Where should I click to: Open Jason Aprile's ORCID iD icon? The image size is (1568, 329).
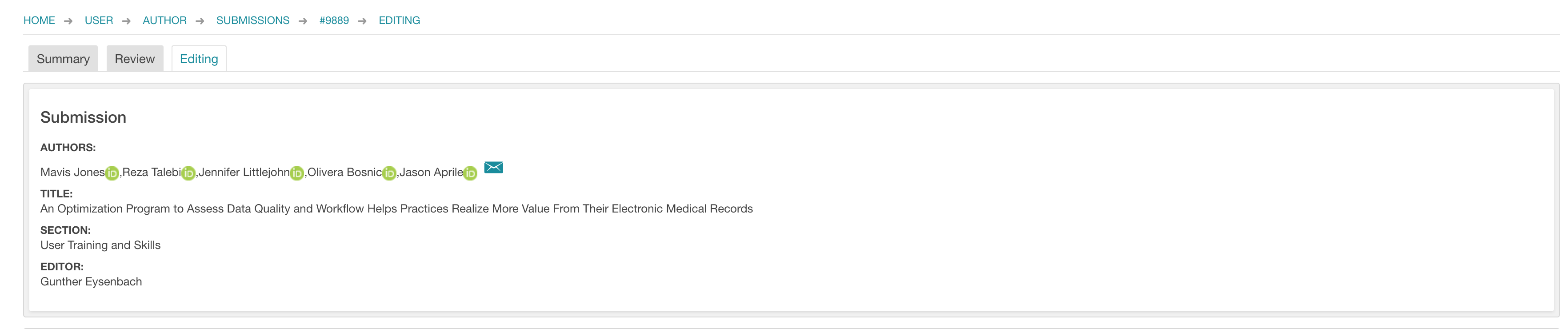pos(471,174)
